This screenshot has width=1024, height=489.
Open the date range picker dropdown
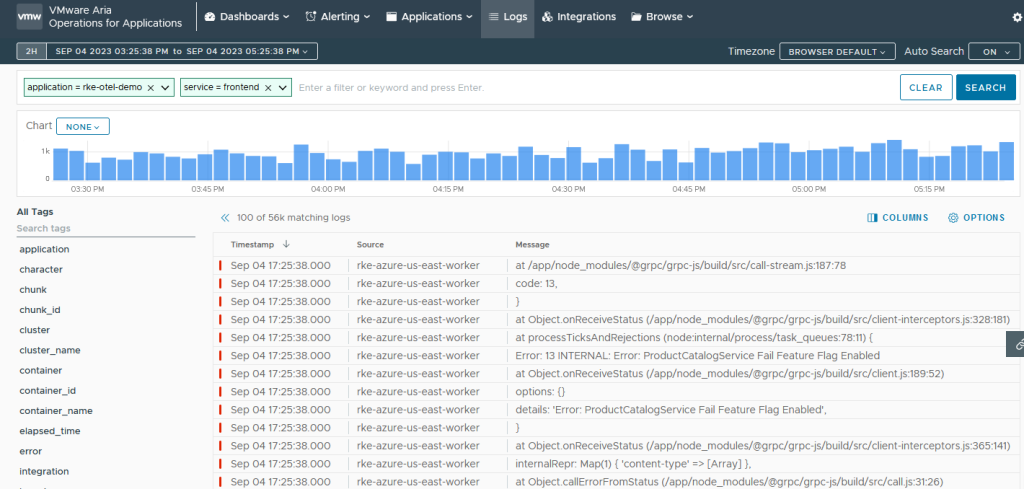[183, 51]
